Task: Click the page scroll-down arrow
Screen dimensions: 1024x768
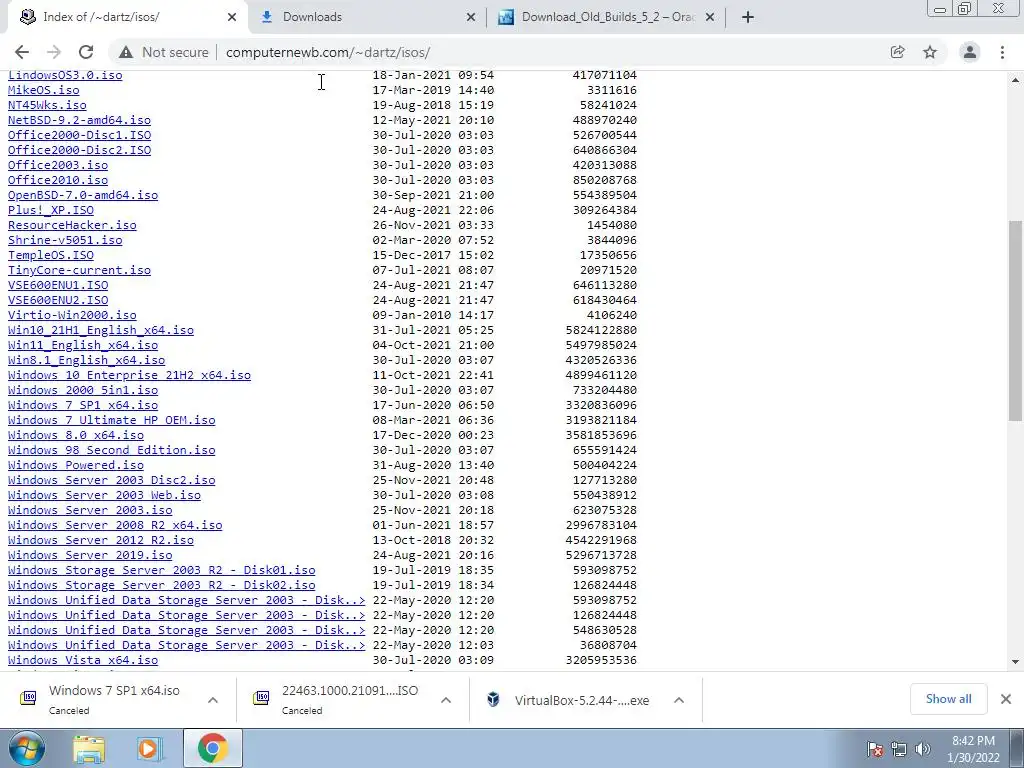Action: coord(1016,662)
